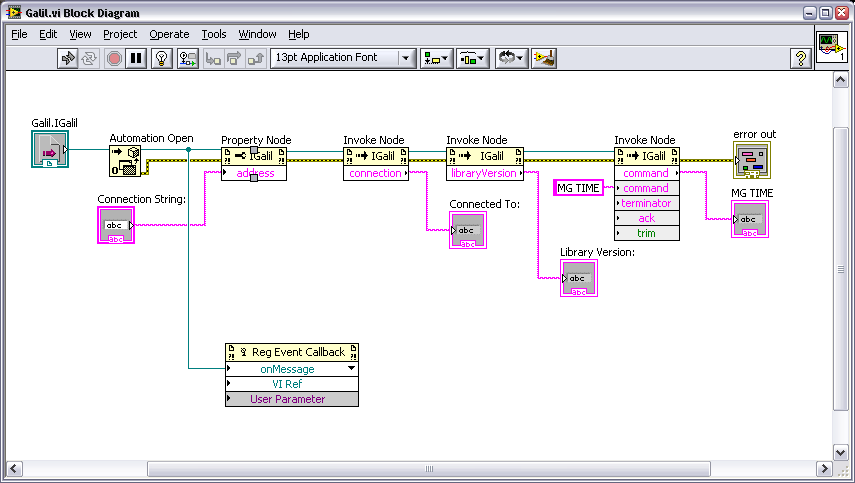Image resolution: width=855 pixels, height=483 pixels.
Task: Click the VI icon pane at top right
Action: click(x=832, y=47)
